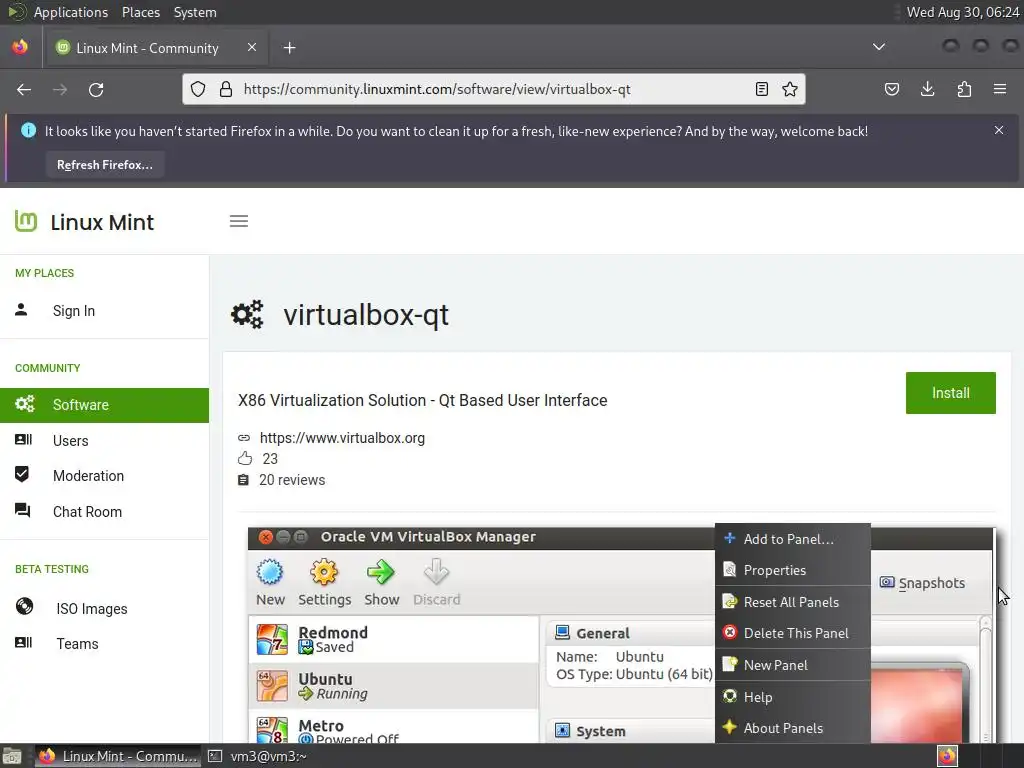Switch to the vm3@vm3:~ terminal taskbar item
The width and height of the screenshot is (1024, 768).
click(258, 756)
